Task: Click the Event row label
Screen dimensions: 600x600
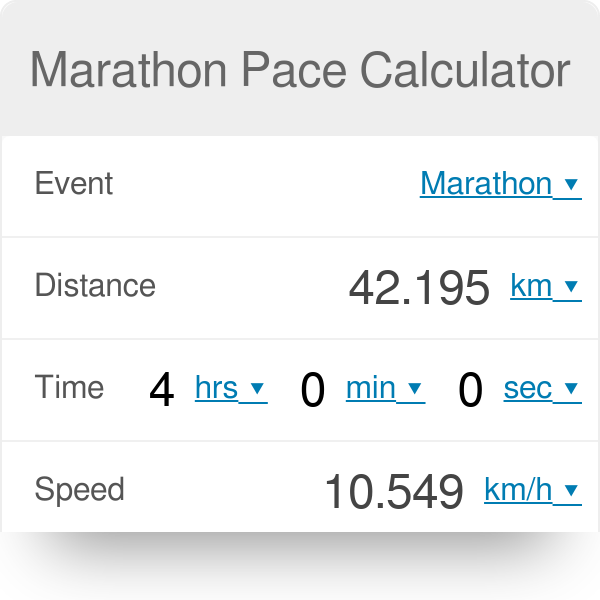Action: pos(74,184)
